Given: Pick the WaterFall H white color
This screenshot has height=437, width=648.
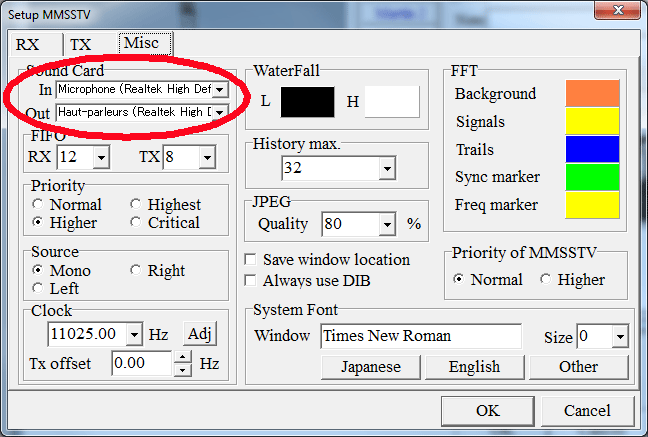Looking at the screenshot, I should pos(392,102).
